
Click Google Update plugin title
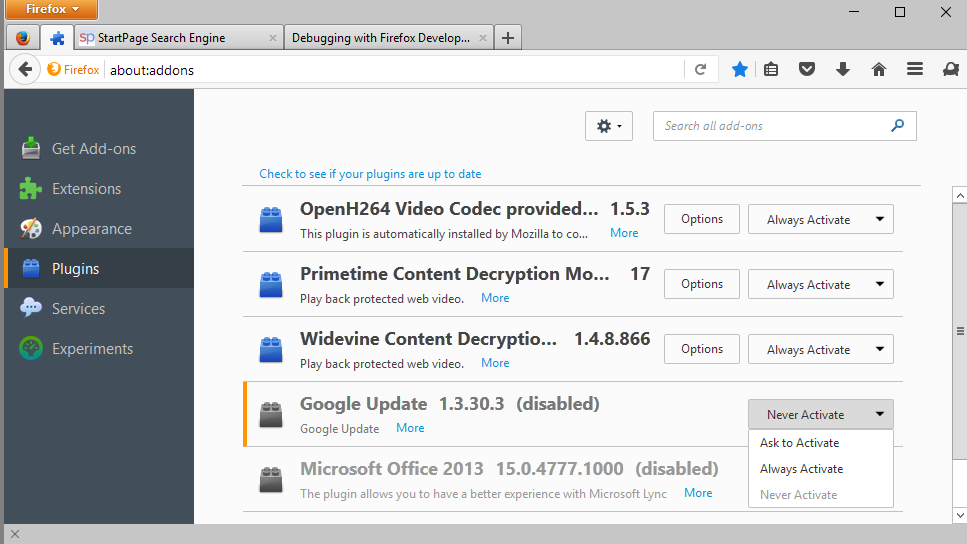click(x=363, y=404)
